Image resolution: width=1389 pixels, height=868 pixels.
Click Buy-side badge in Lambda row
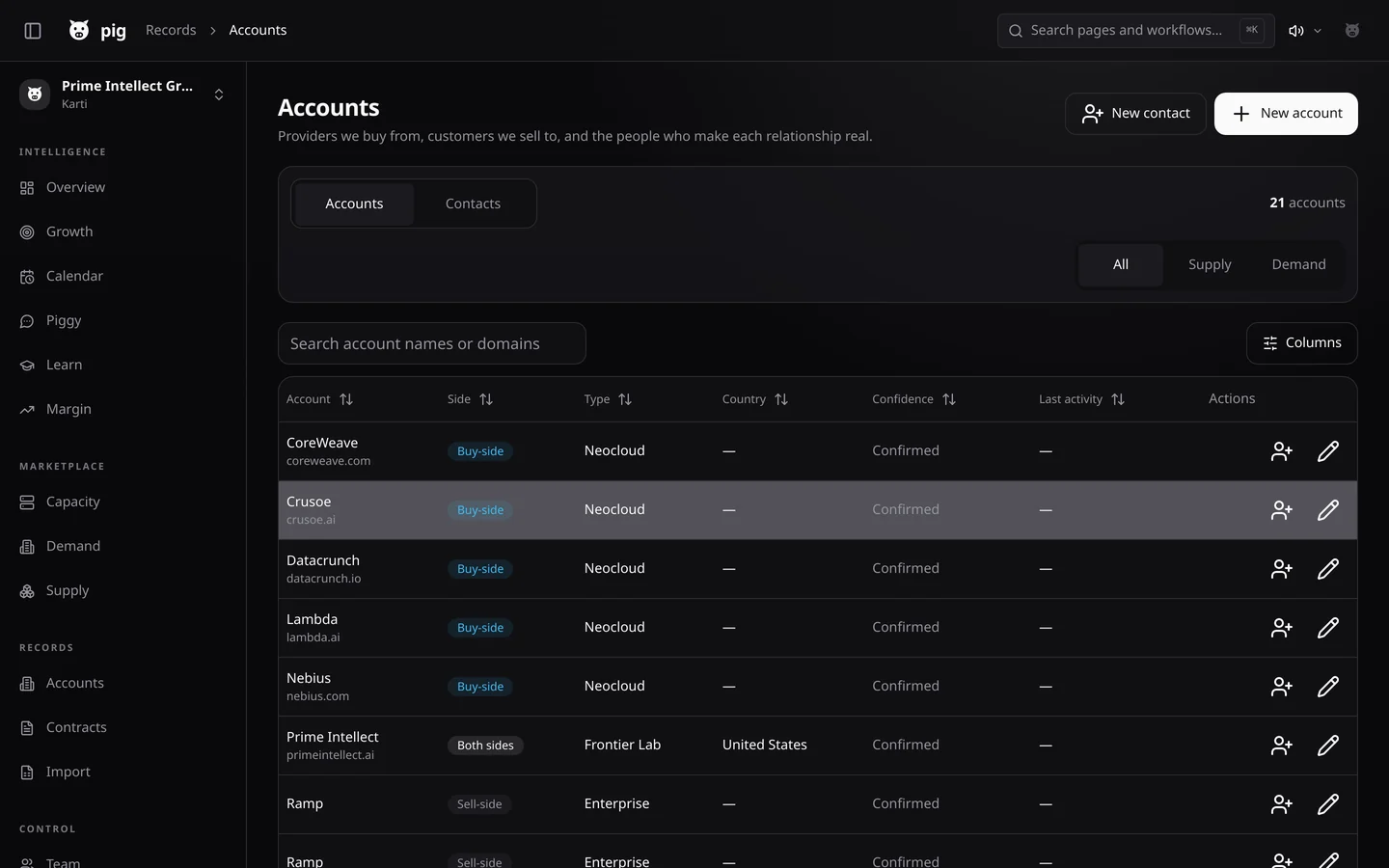tap(480, 628)
